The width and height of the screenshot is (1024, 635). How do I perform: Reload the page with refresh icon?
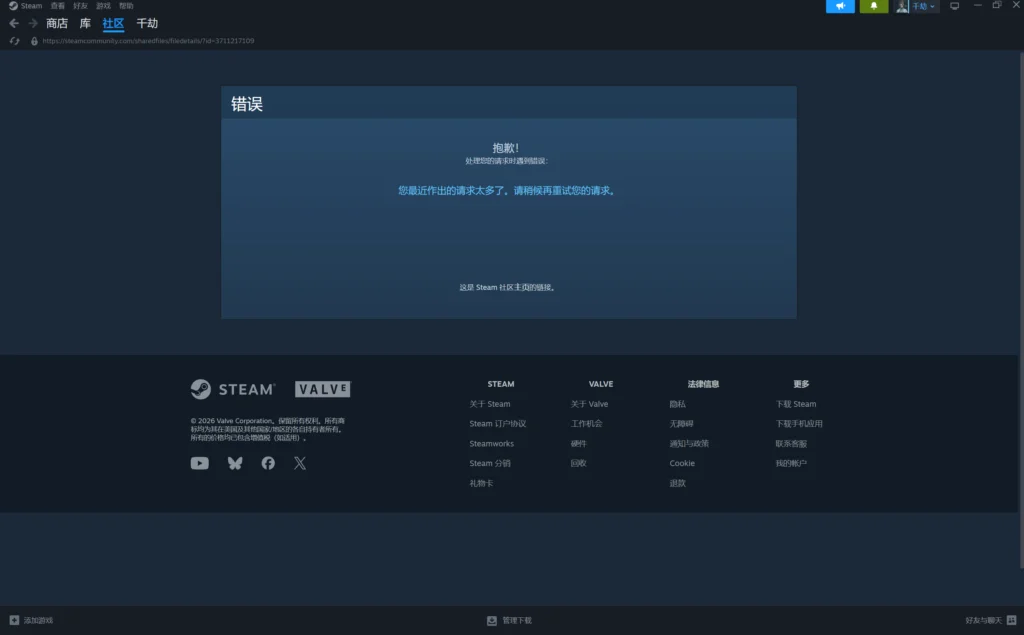click(14, 41)
